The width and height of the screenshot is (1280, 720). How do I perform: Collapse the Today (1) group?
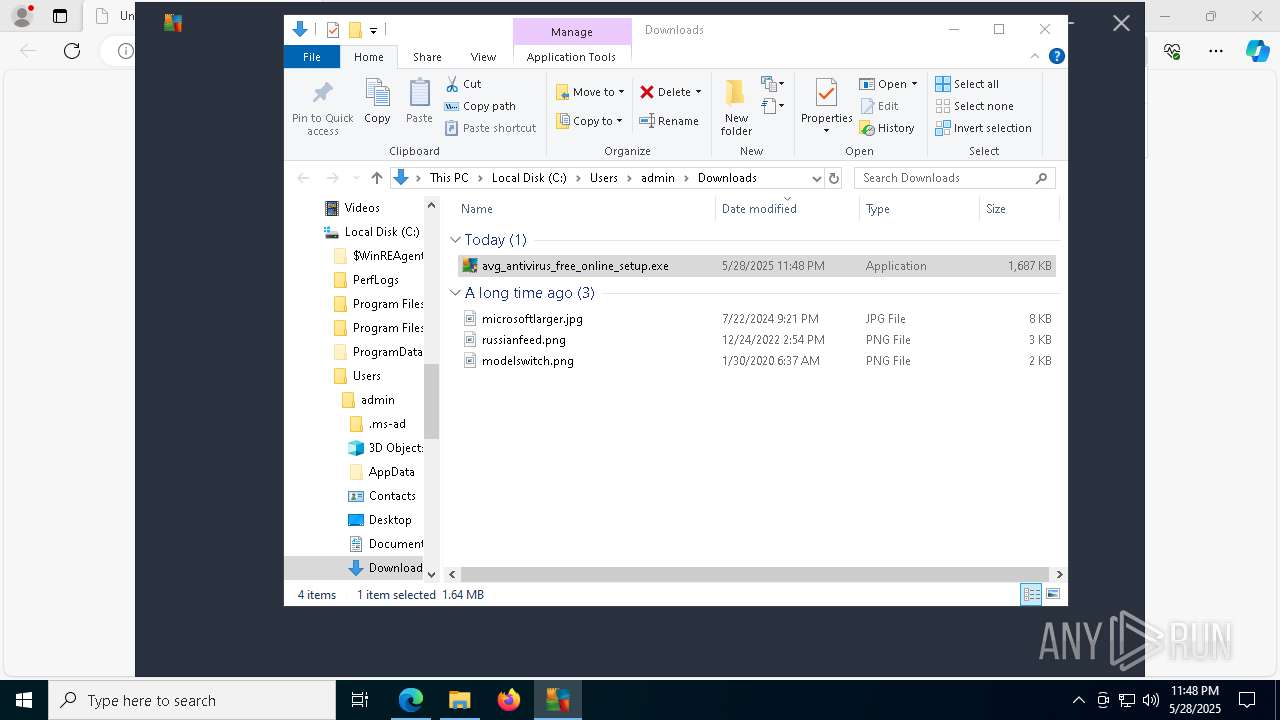[x=455, y=240]
